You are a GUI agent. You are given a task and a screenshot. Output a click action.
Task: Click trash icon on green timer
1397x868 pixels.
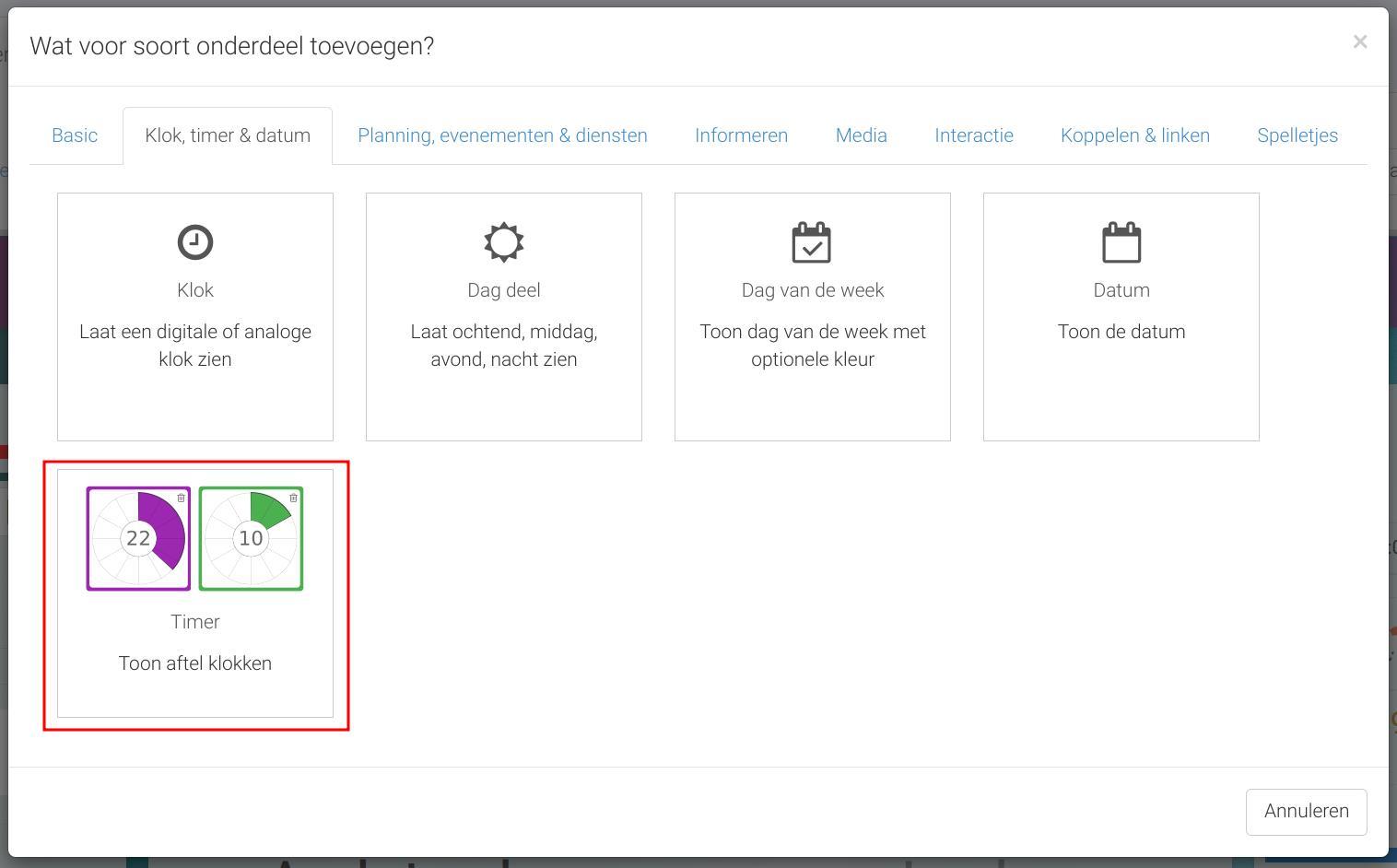pyautogui.click(x=293, y=498)
